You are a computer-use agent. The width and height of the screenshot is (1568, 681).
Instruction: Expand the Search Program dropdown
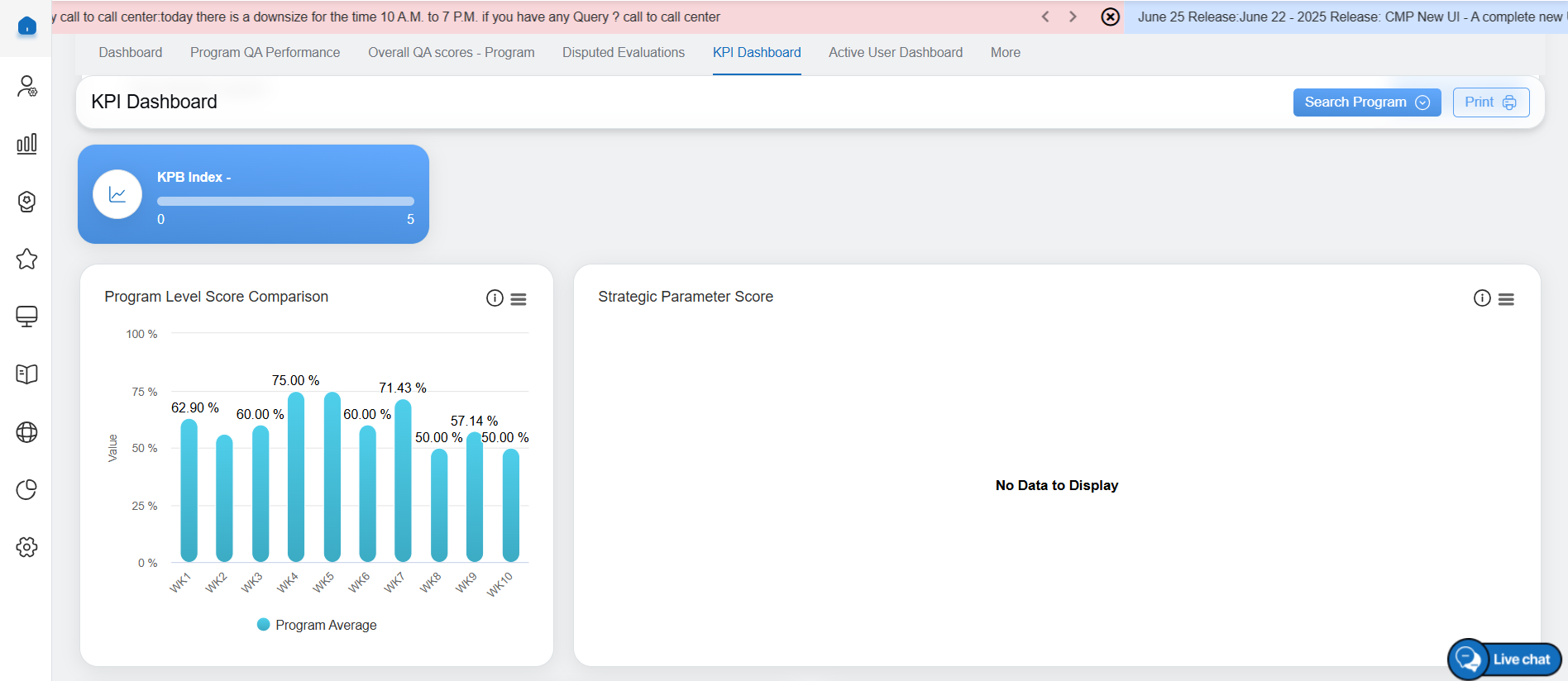click(1366, 102)
